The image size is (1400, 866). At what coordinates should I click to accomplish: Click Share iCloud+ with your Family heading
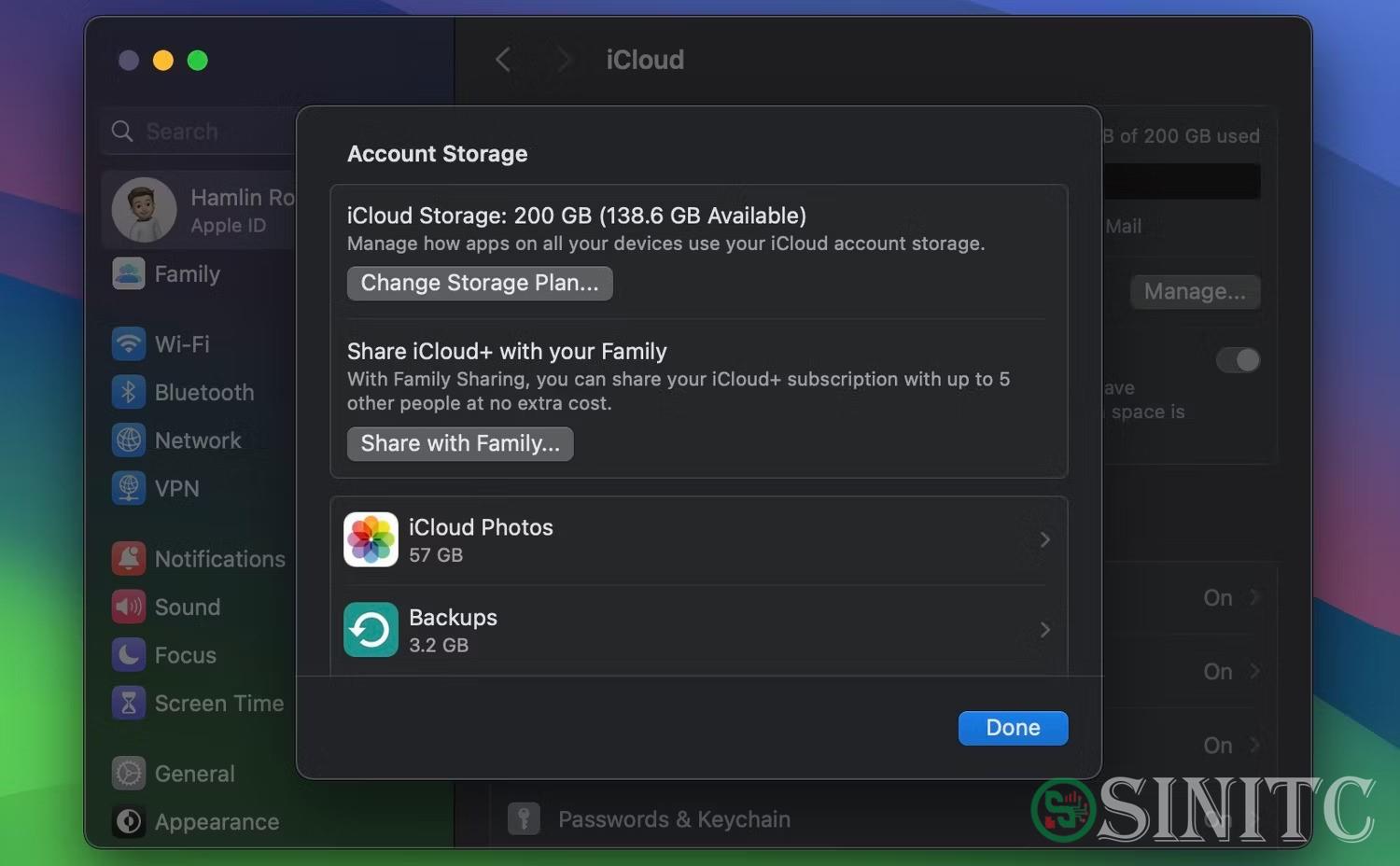tap(507, 352)
